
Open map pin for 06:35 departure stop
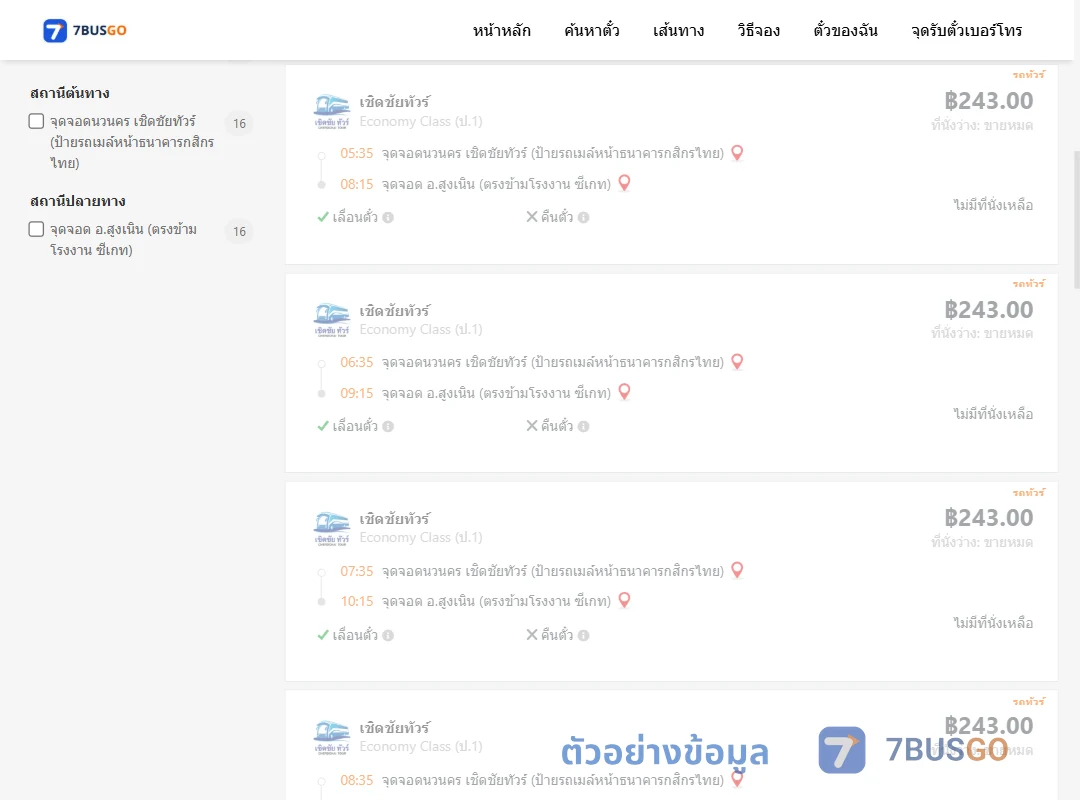pyautogui.click(x=737, y=362)
